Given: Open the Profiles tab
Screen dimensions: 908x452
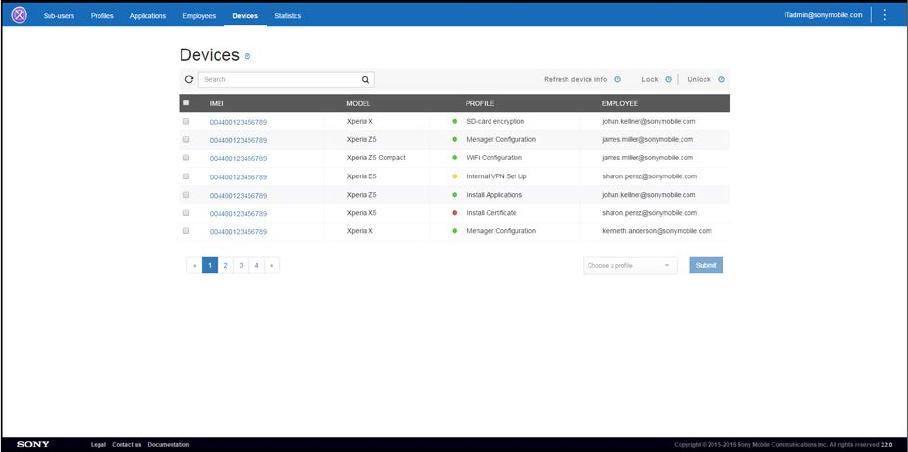Looking at the screenshot, I should click(102, 16).
